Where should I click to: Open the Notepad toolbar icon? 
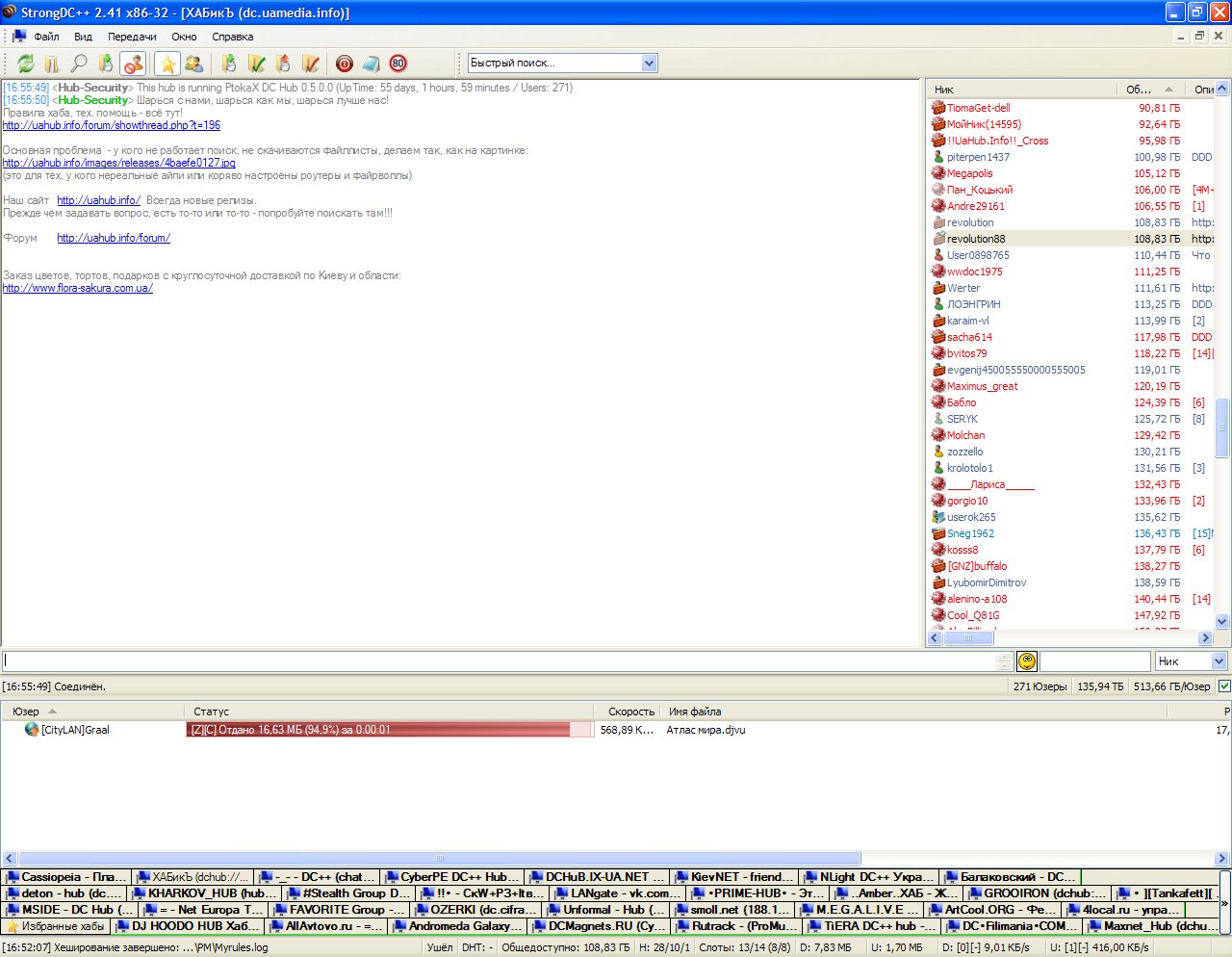(372, 64)
